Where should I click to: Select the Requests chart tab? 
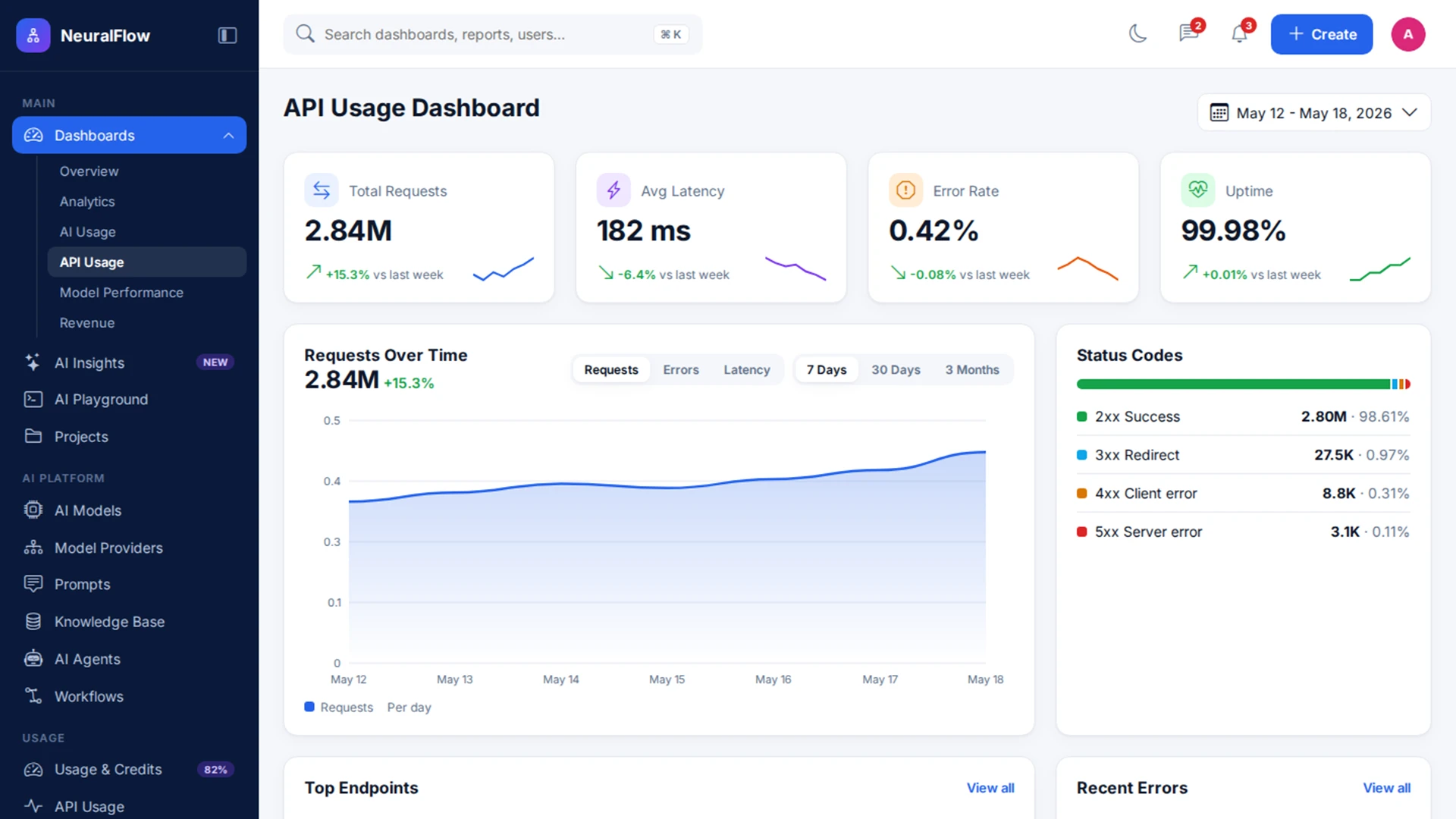(x=611, y=370)
